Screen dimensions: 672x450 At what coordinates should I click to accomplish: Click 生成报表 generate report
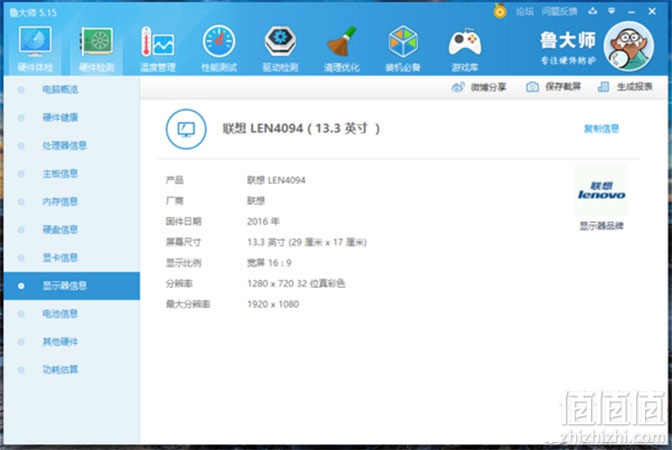(x=625, y=87)
